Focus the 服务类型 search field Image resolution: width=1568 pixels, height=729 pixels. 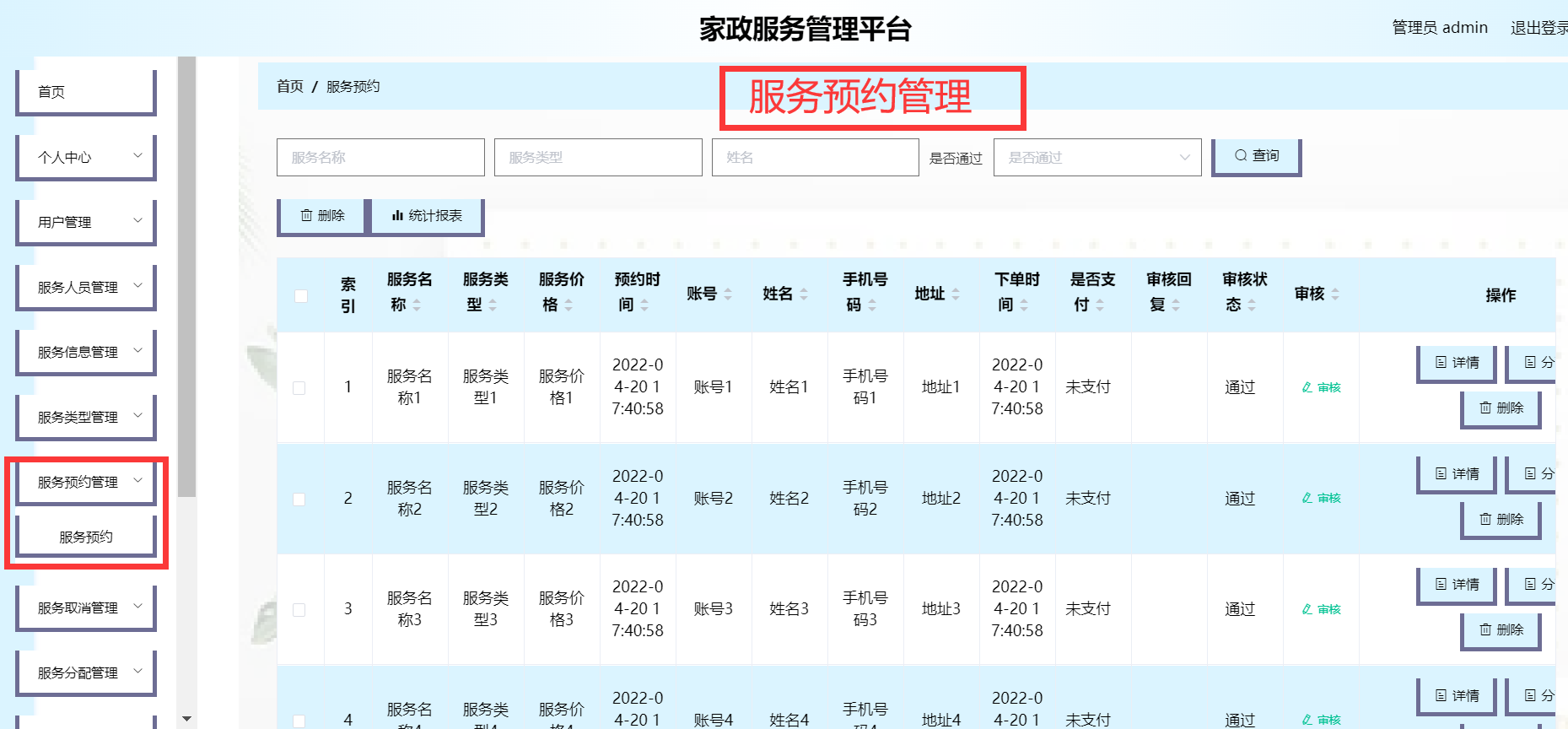pyautogui.click(x=598, y=158)
